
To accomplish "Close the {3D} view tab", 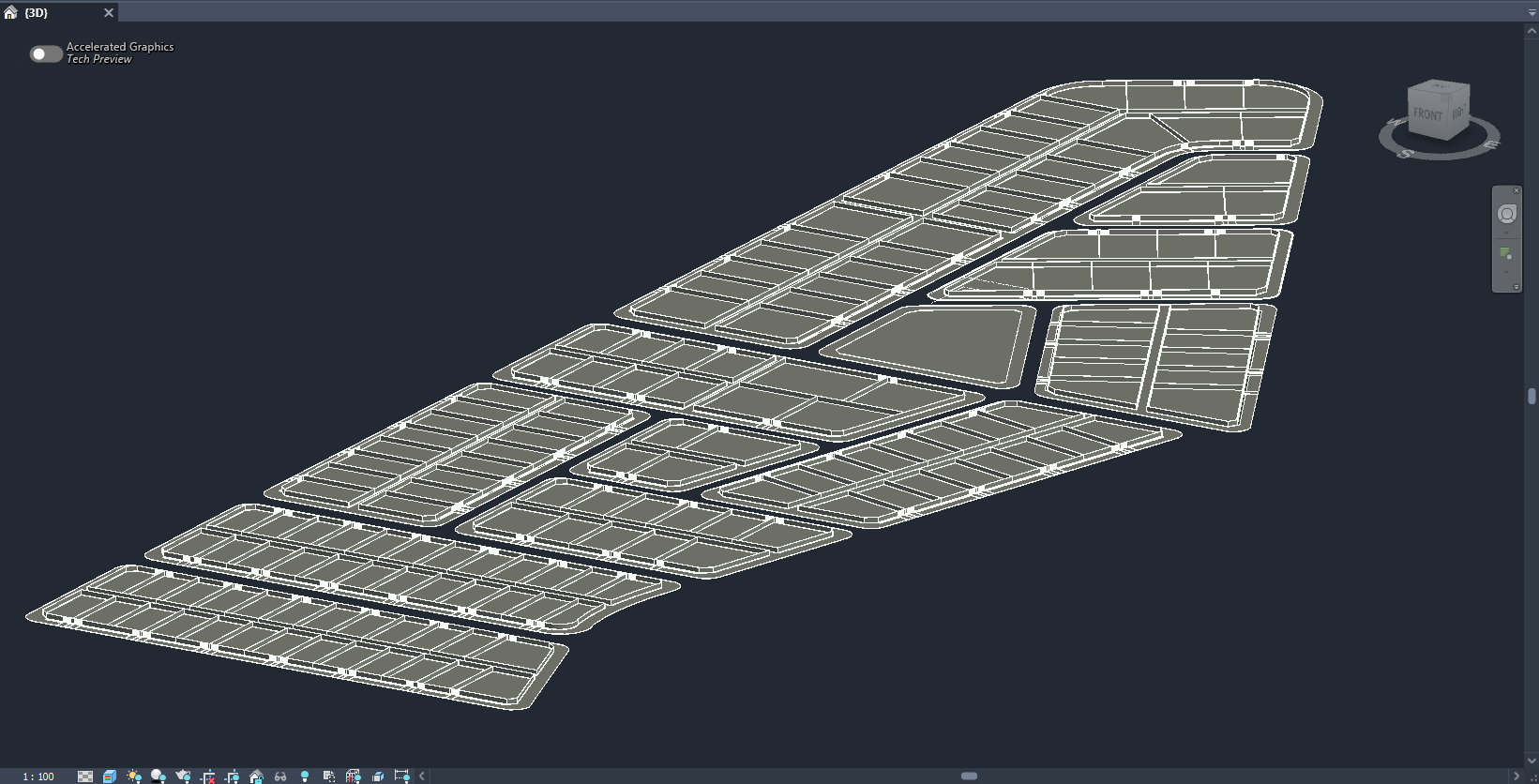I will coord(109,12).
